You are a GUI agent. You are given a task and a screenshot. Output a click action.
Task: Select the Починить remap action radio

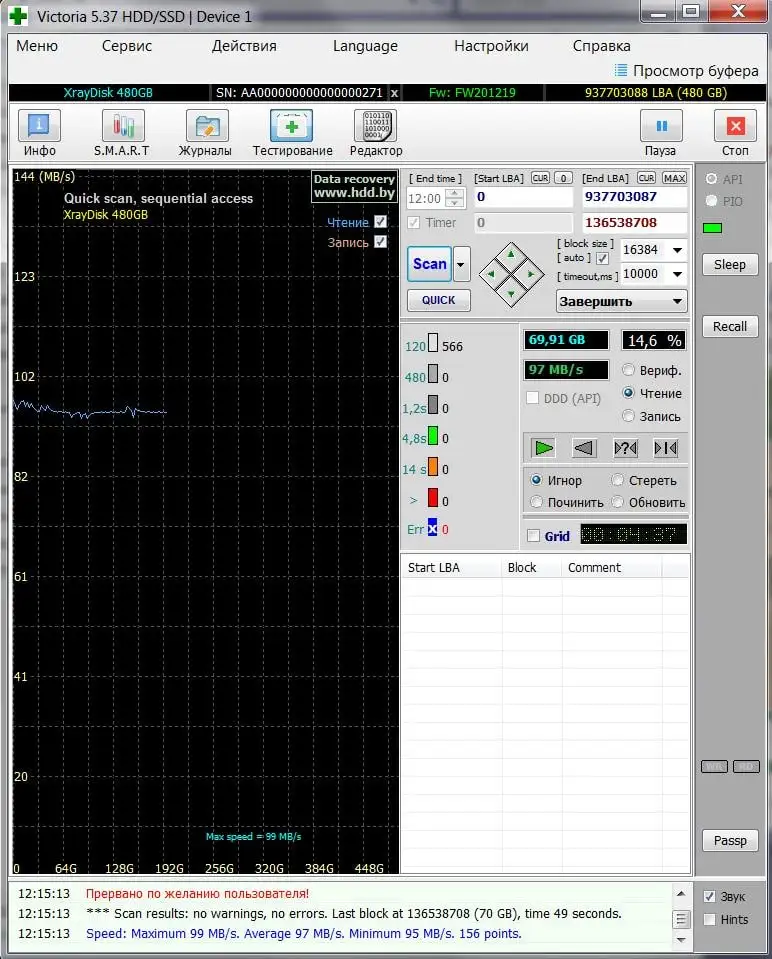[x=536, y=502]
